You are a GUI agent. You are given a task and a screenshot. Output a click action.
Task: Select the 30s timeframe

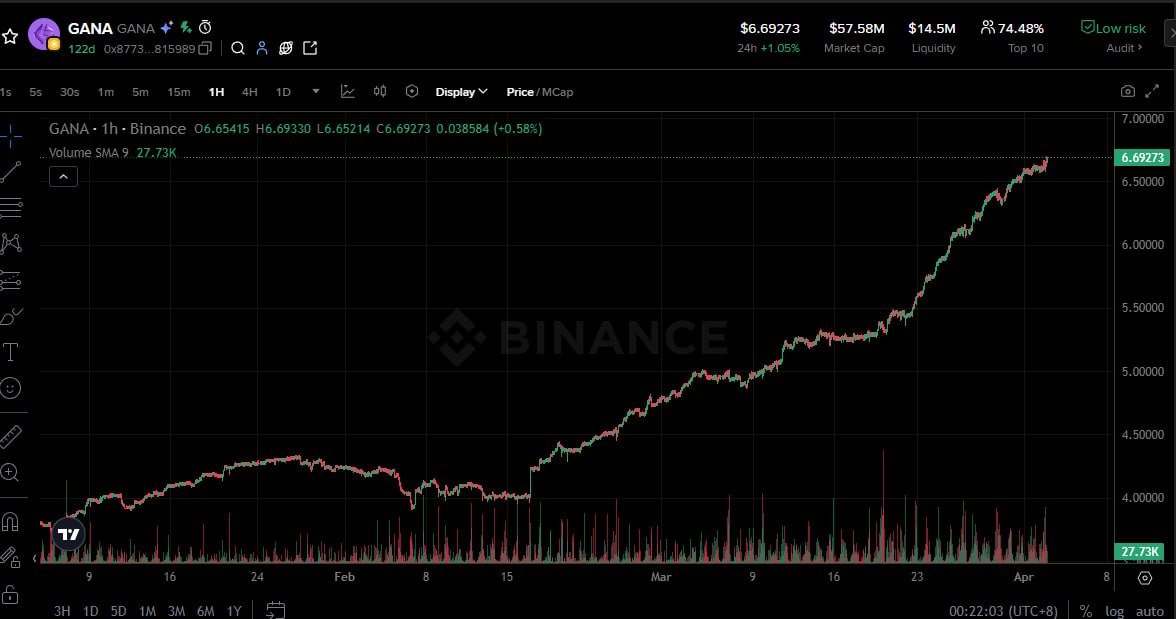coord(69,92)
